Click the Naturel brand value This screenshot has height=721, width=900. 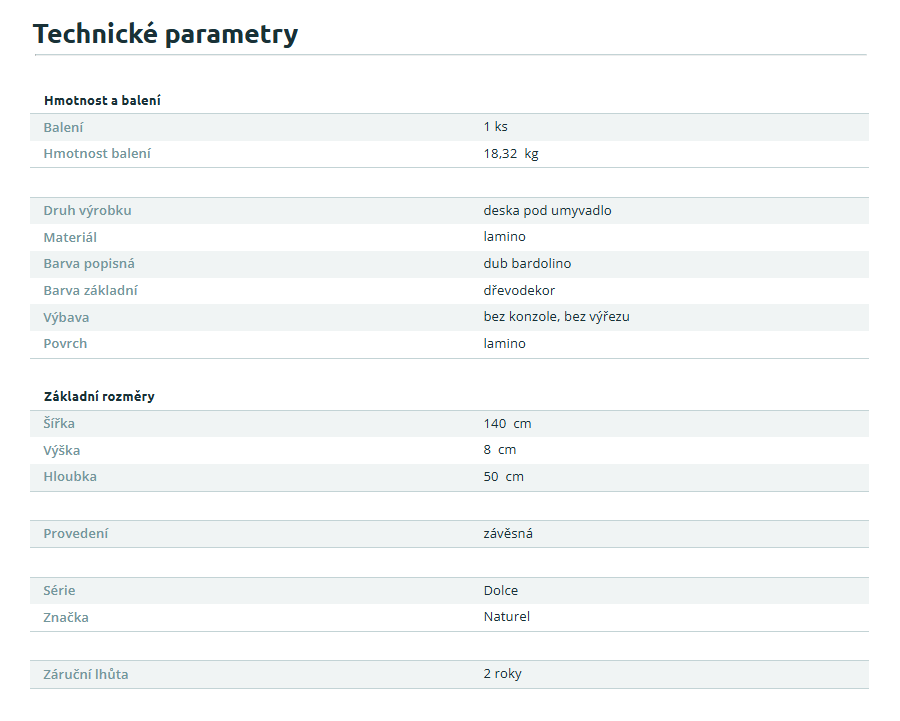tap(506, 617)
